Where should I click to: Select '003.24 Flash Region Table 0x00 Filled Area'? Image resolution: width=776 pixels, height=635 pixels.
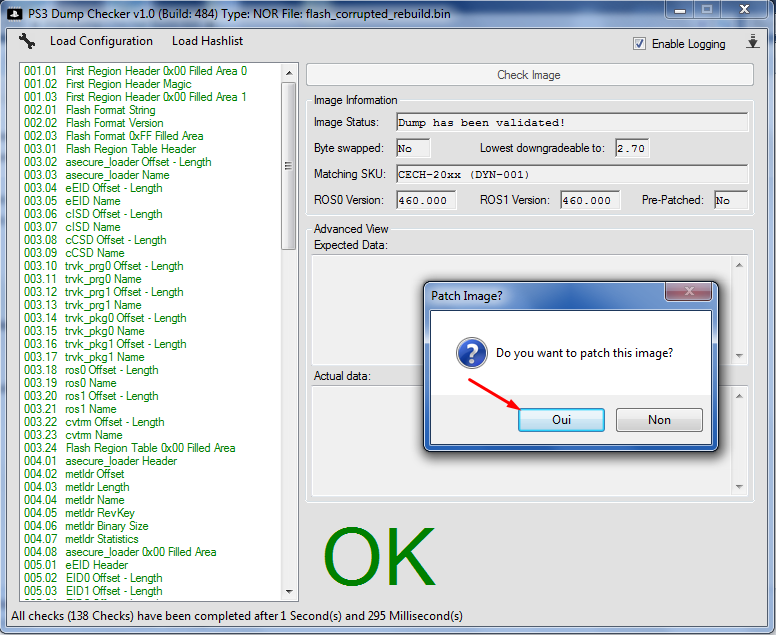tap(130, 448)
